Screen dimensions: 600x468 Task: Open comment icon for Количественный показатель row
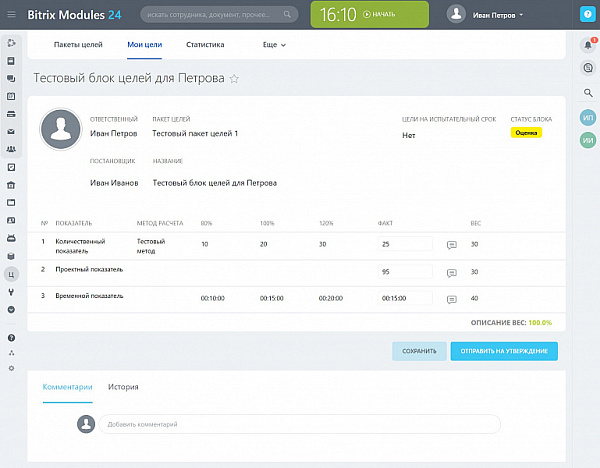(x=451, y=245)
